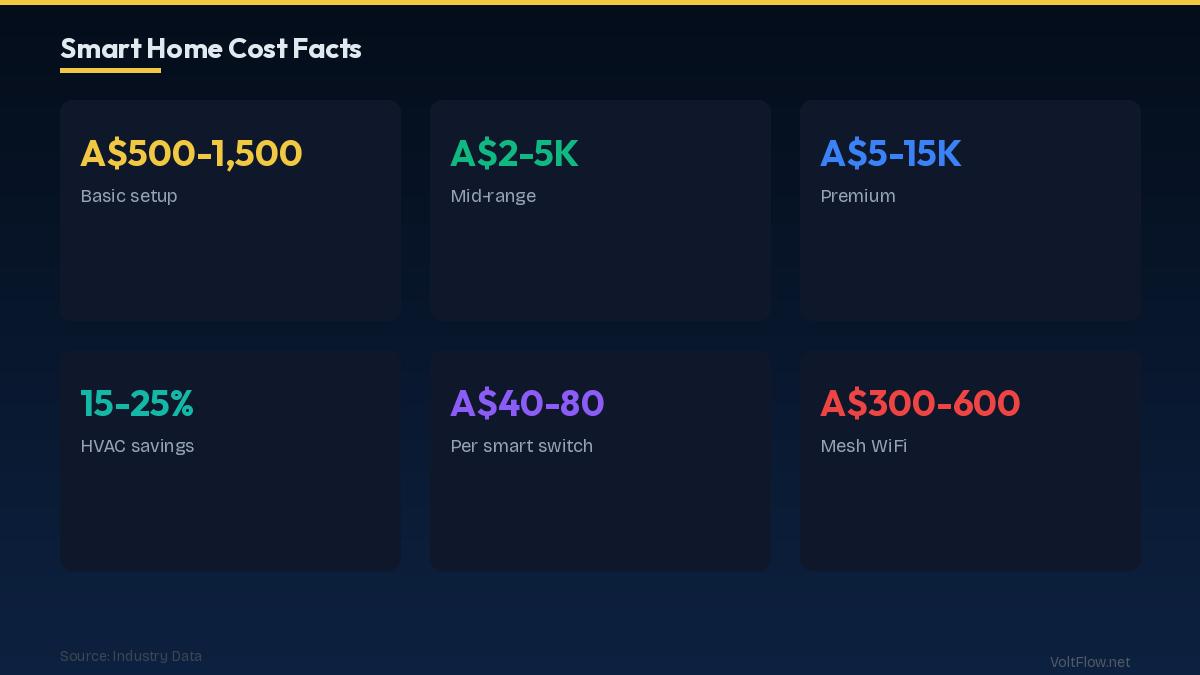The width and height of the screenshot is (1200, 675).
Task: Select the Mid-range label text
Action: point(493,196)
